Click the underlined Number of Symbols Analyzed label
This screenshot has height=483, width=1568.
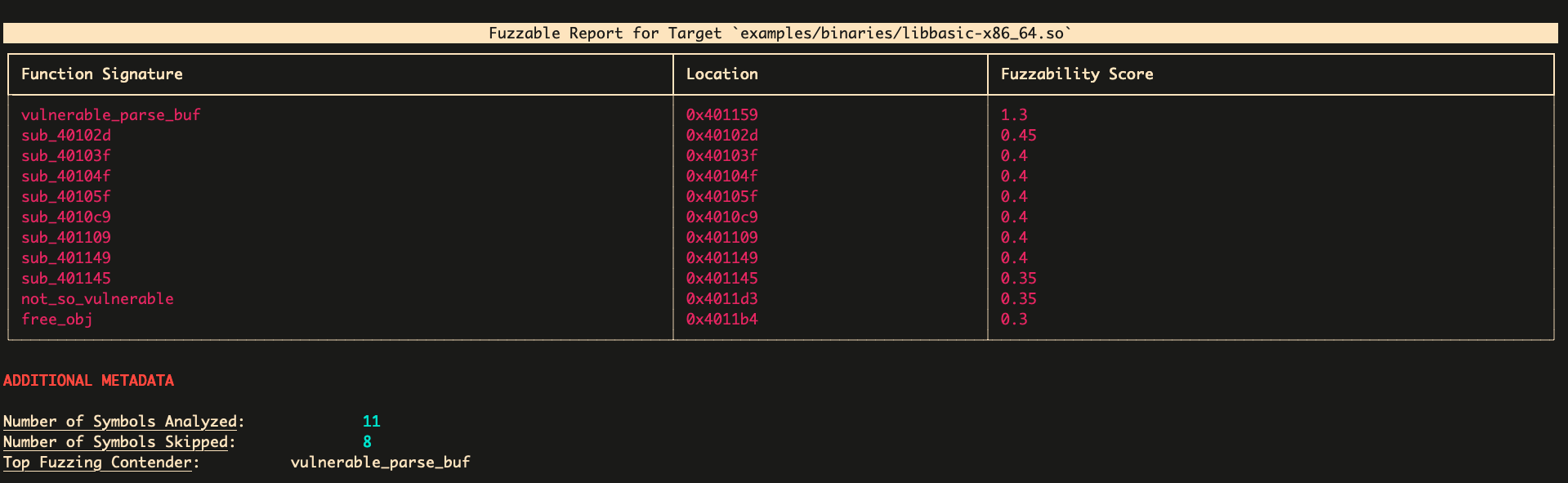coord(120,422)
